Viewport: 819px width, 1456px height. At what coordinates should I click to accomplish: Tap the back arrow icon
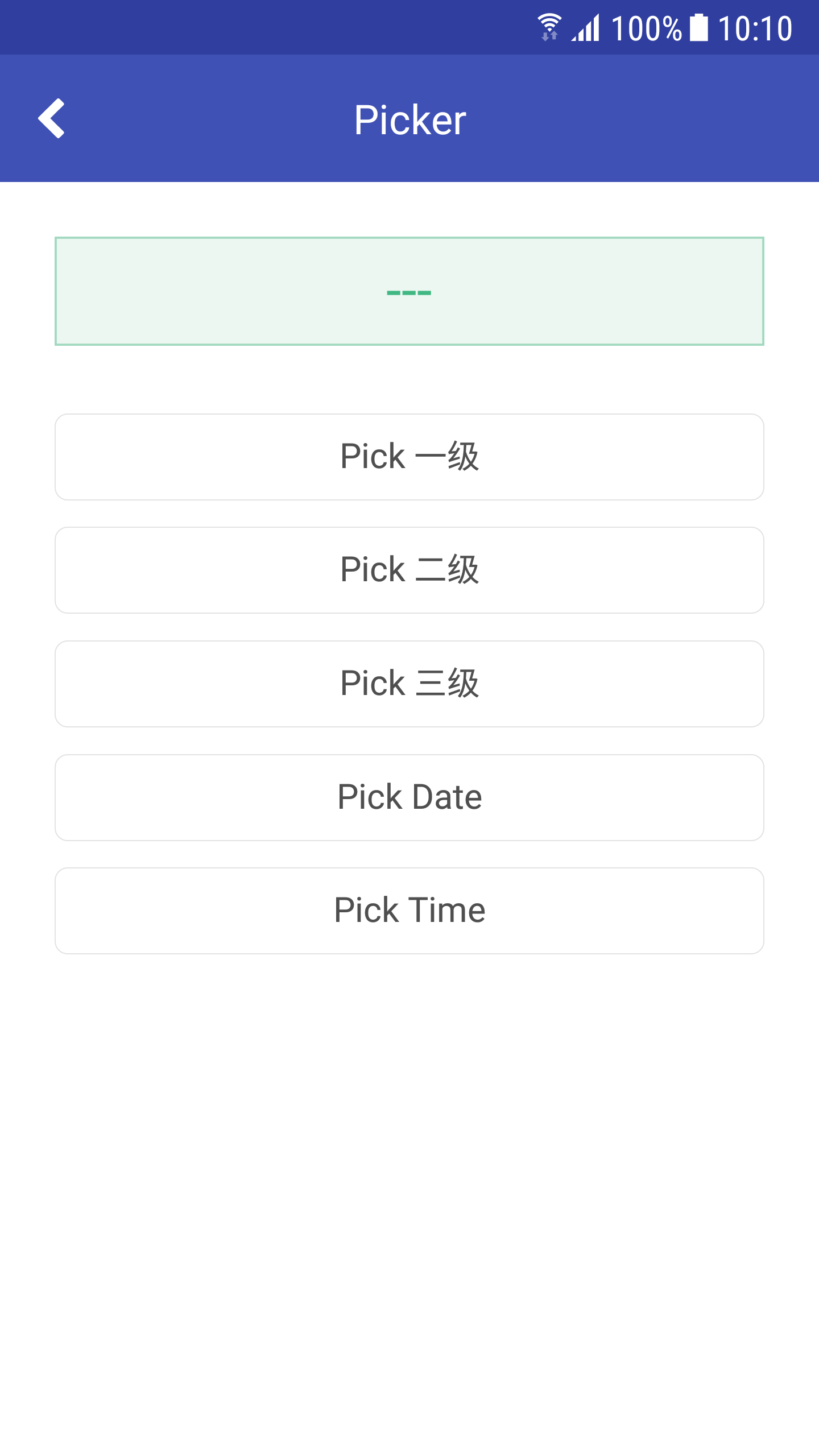pos(51,118)
